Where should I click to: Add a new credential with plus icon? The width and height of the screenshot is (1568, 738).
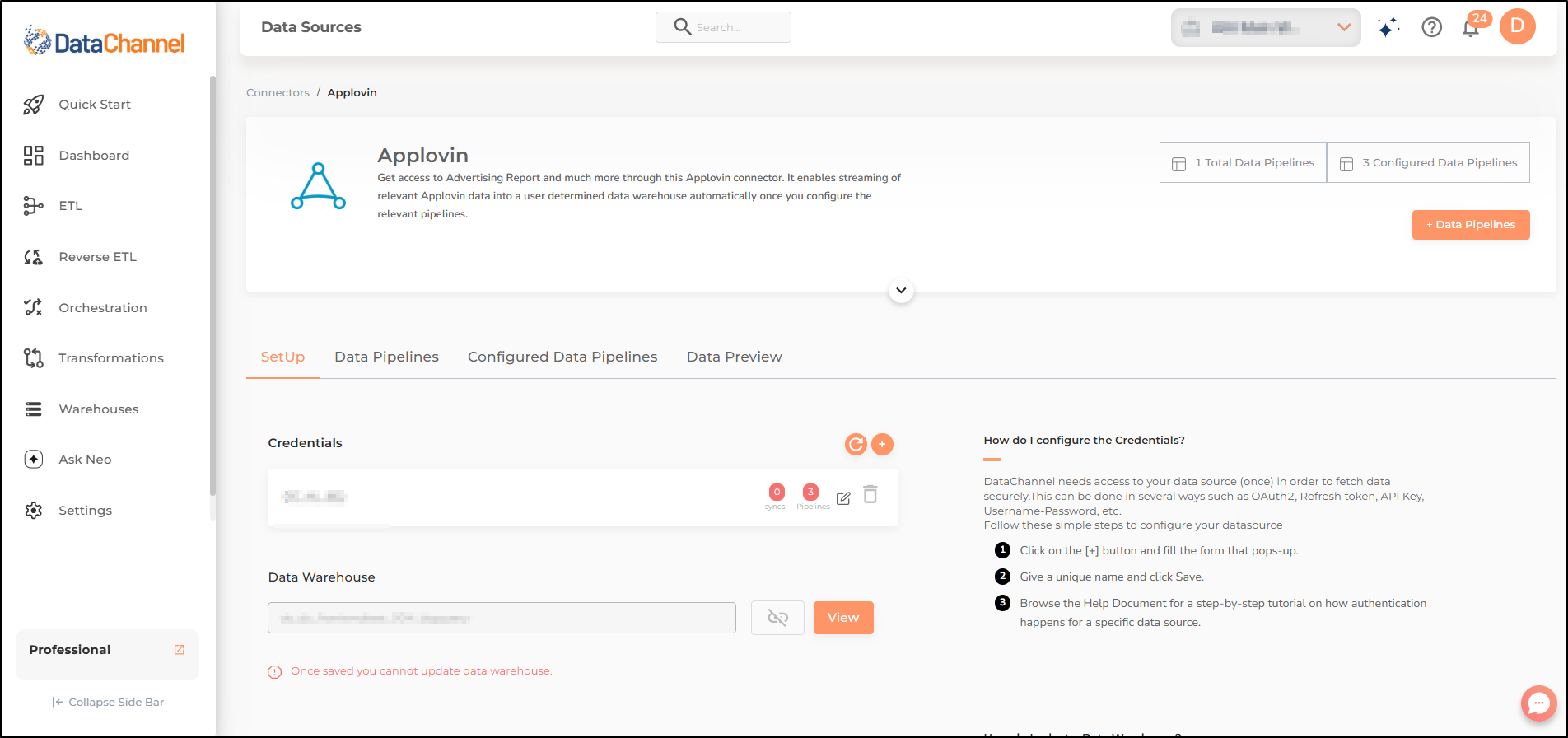[882, 445]
